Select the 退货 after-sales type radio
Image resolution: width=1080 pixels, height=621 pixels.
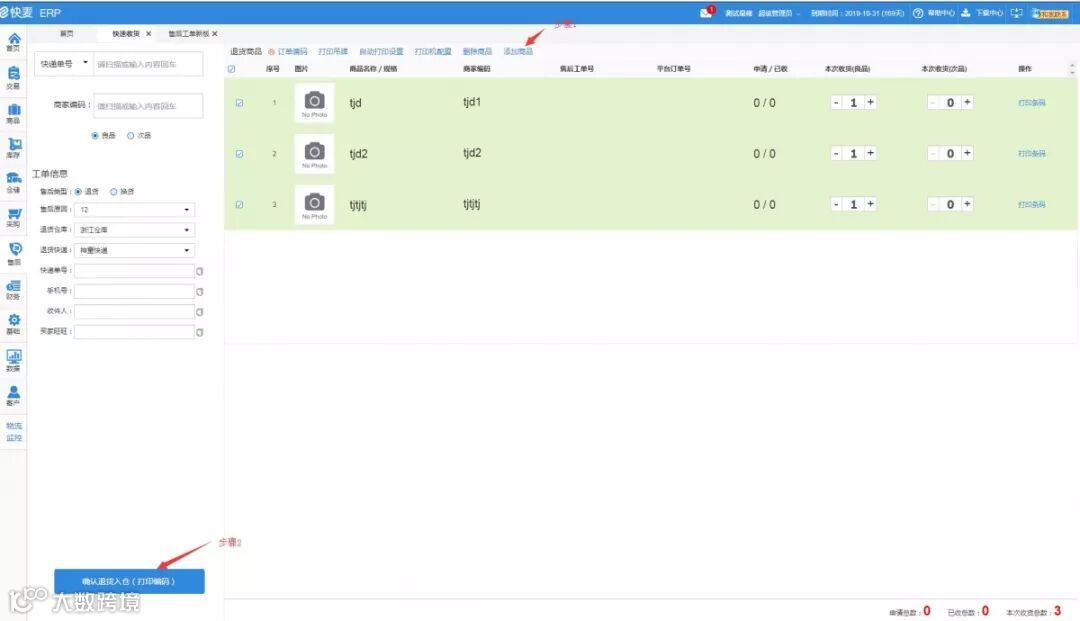pyautogui.click(x=79, y=191)
